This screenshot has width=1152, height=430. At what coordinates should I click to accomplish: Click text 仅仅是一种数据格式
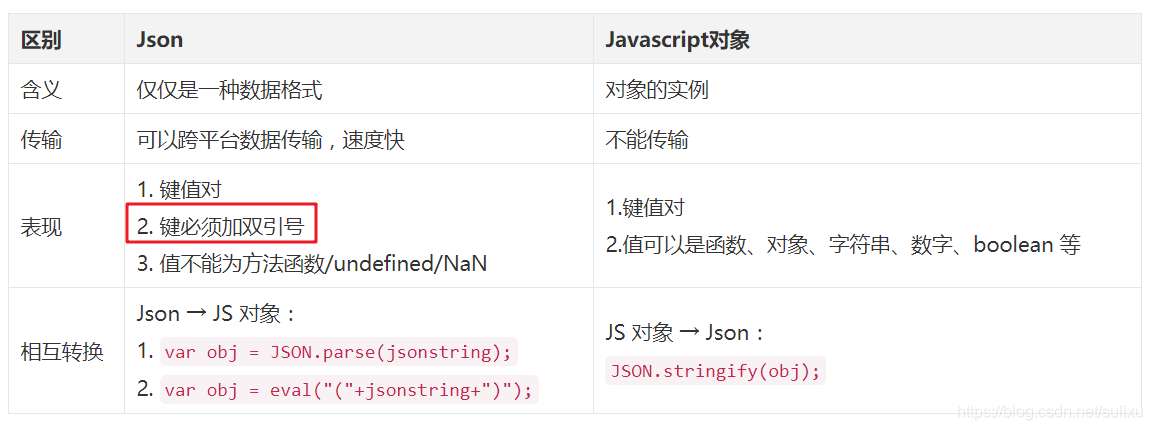tap(229, 90)
